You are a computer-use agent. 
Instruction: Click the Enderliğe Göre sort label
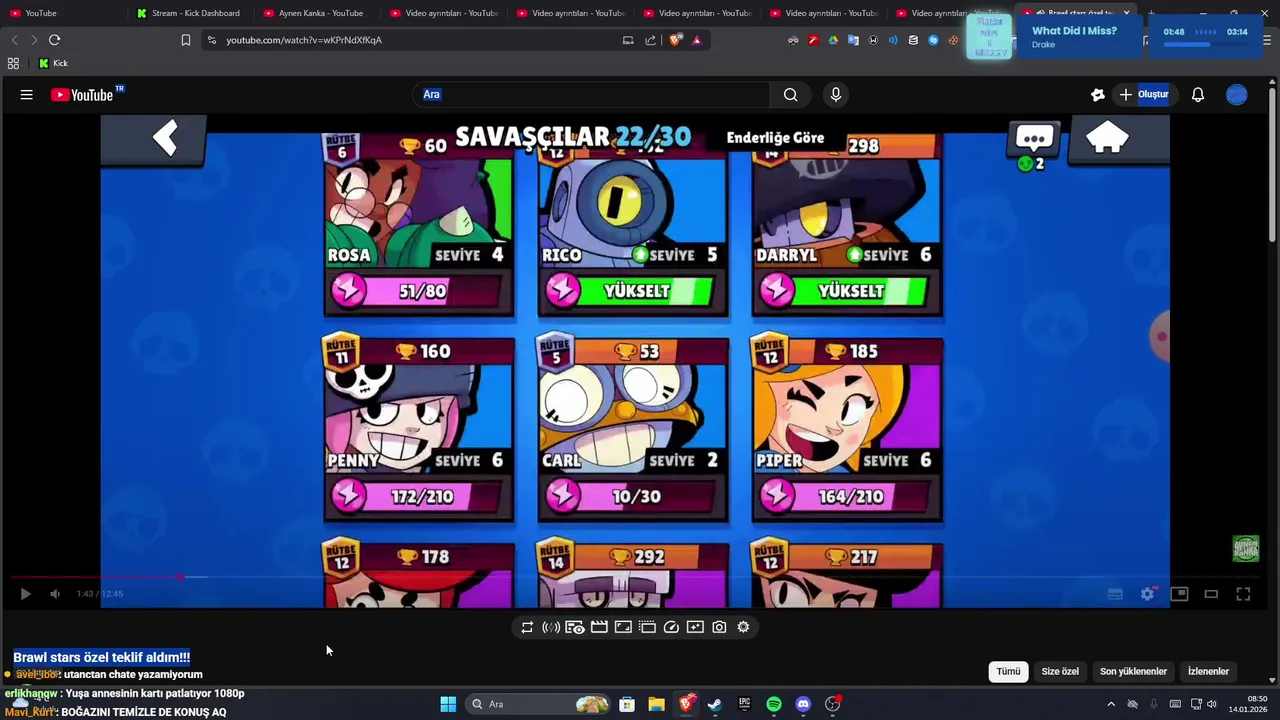[x=775, y=138]
